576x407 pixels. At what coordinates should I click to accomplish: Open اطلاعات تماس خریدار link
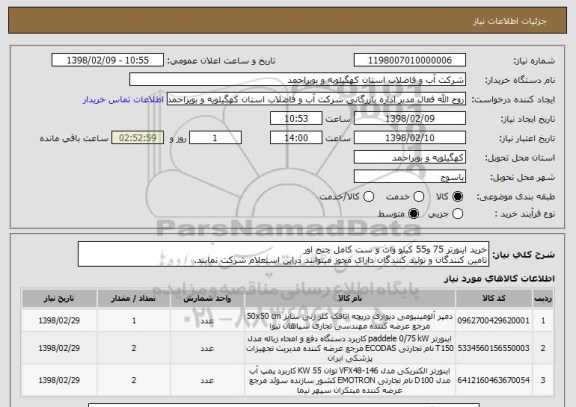tap(123, 100)
